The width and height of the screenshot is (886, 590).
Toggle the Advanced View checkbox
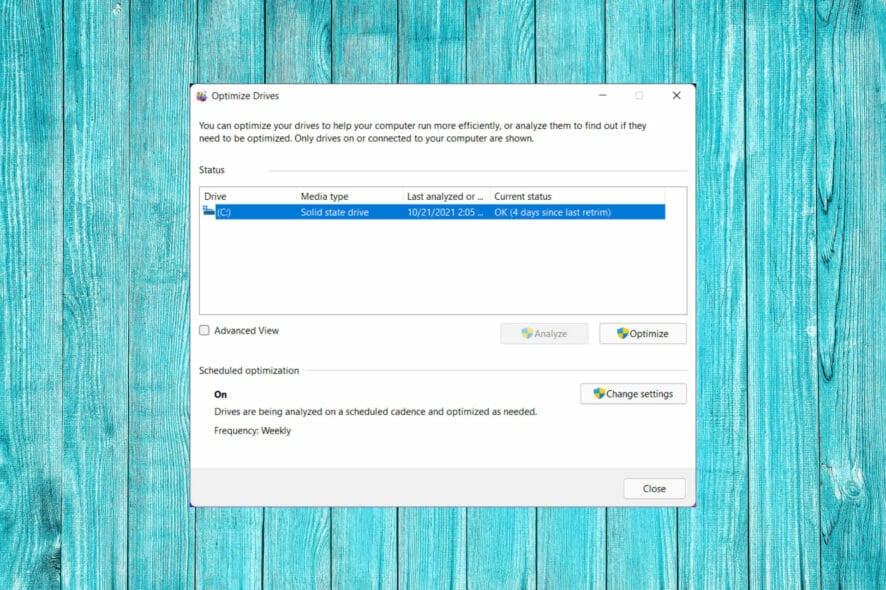[203, 330]
